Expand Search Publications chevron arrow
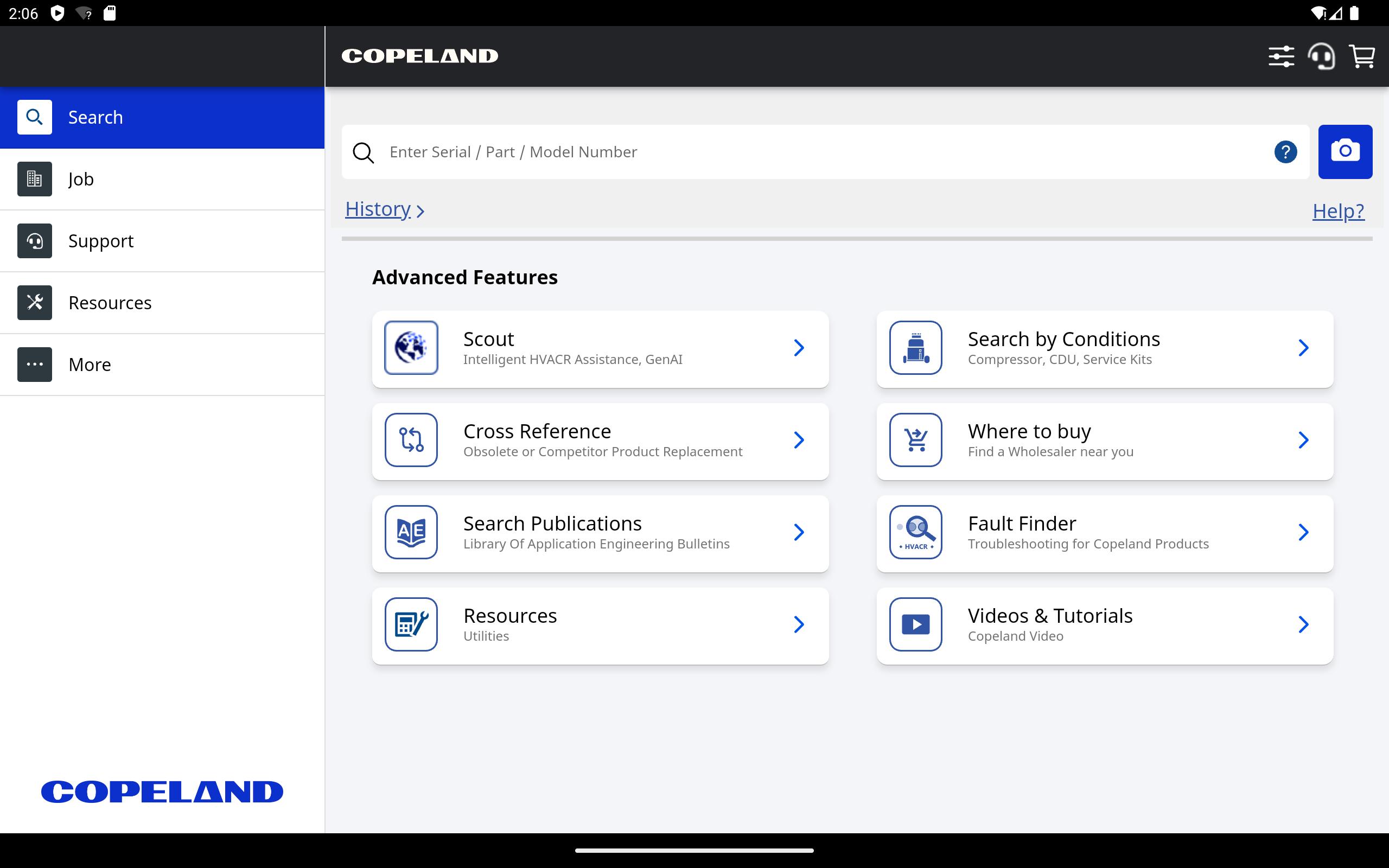The height and width of the screenshot is (868, 1389). (798, 532)
